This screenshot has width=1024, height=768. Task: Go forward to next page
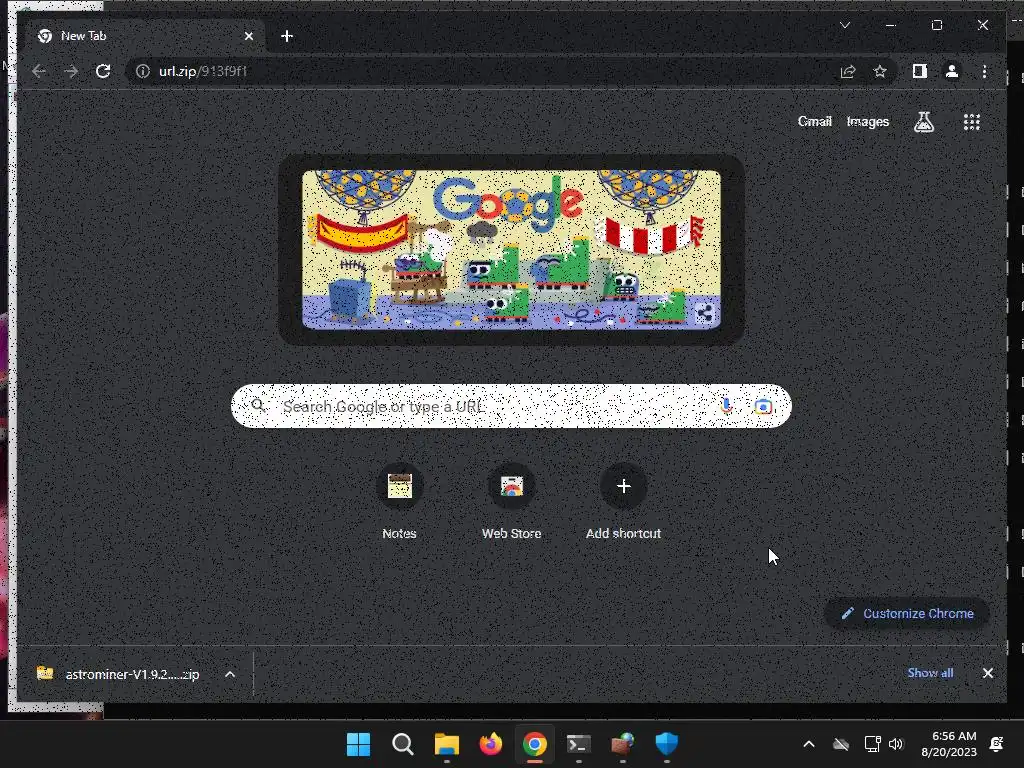(x=71, y=71)
